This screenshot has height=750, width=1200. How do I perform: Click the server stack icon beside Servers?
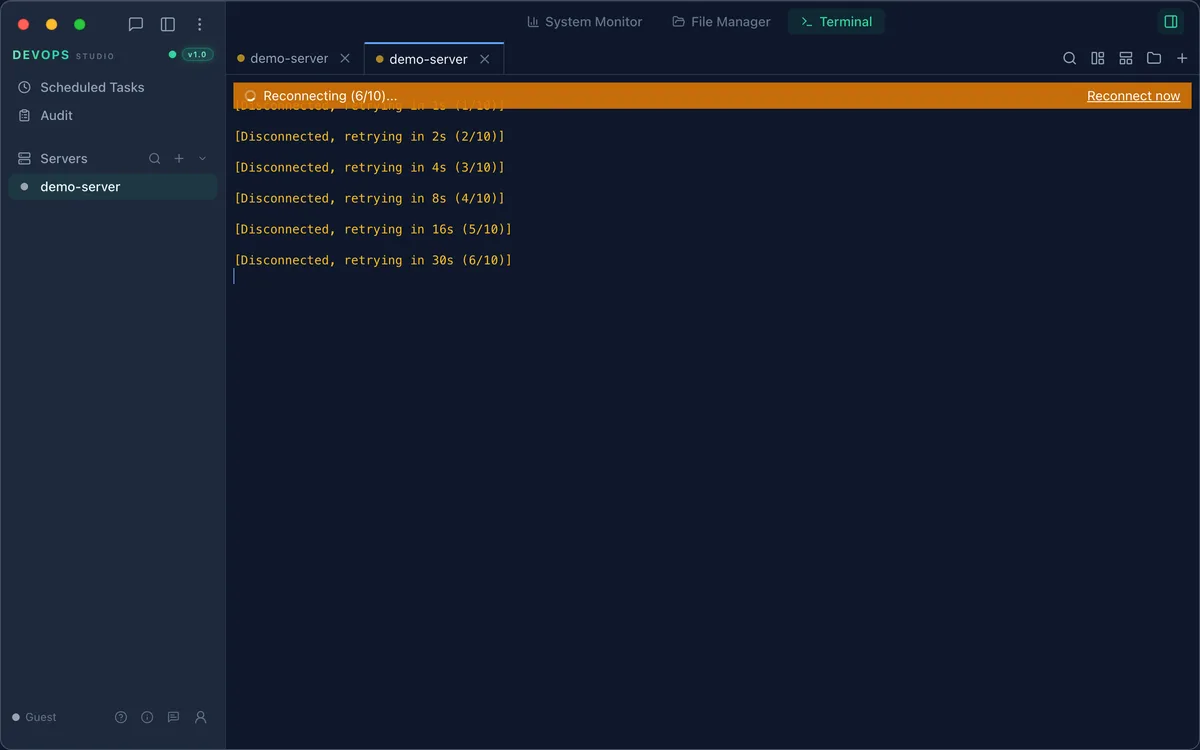tap(25, 158)
